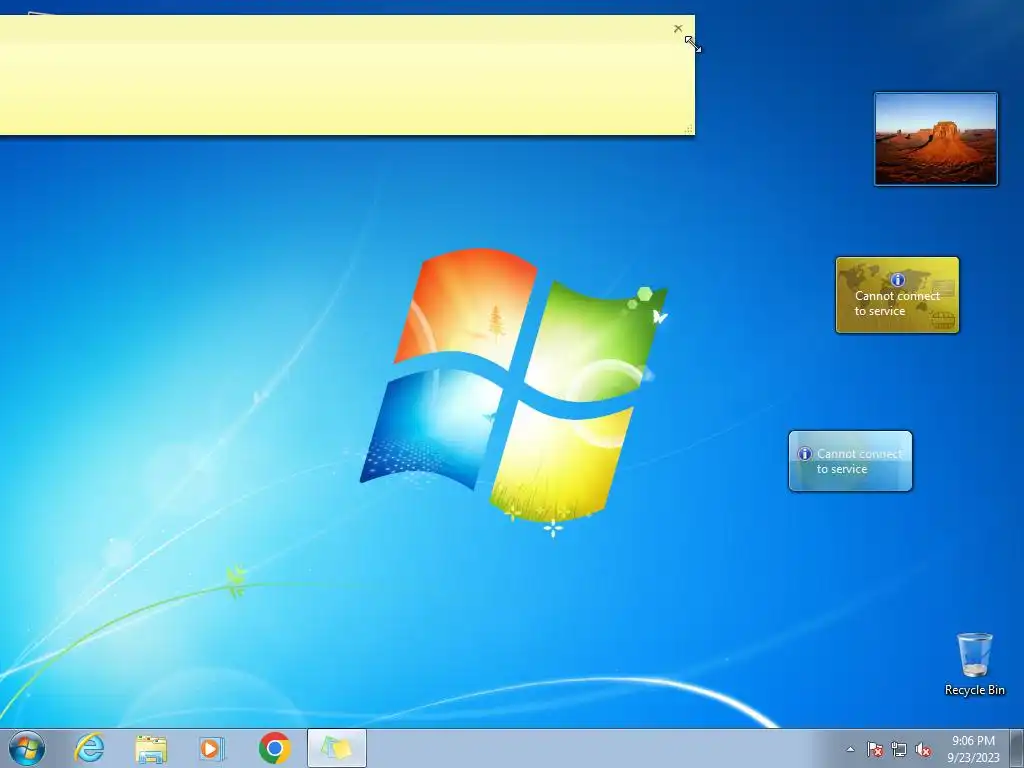Click the Sticky Notes taskbar button

[337, 748]
